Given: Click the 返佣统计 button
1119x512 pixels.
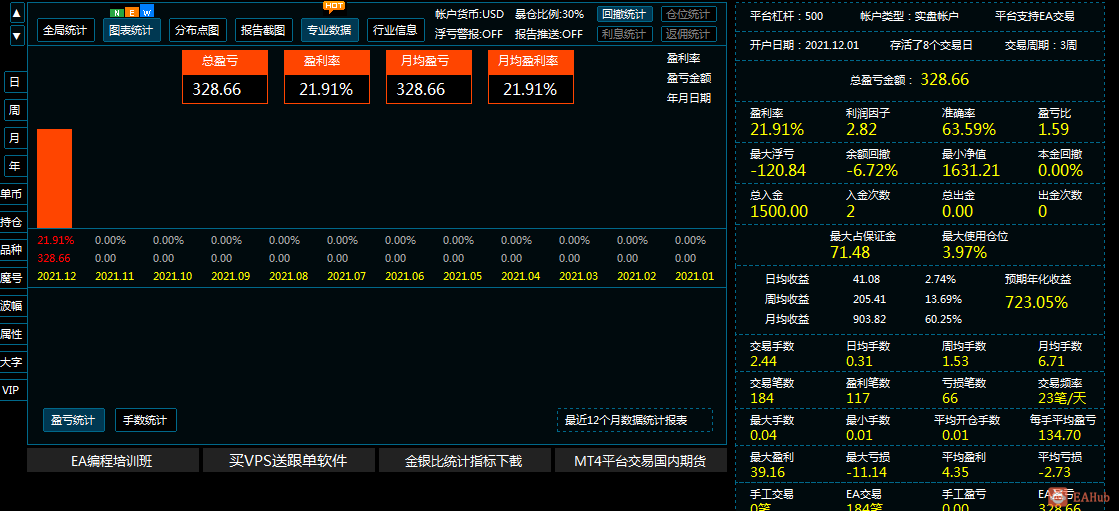Looking at the screenshot, I should [689, 34].
